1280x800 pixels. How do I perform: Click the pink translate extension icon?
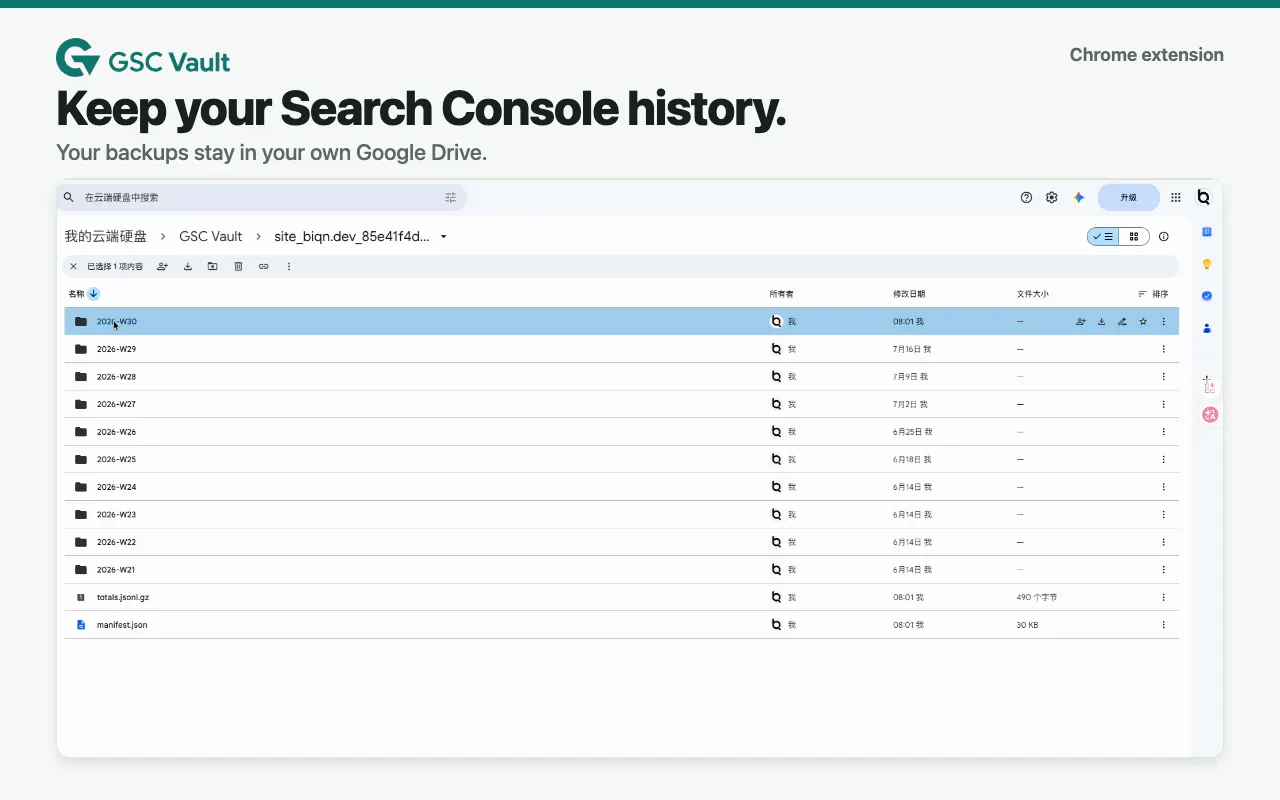1210,415
